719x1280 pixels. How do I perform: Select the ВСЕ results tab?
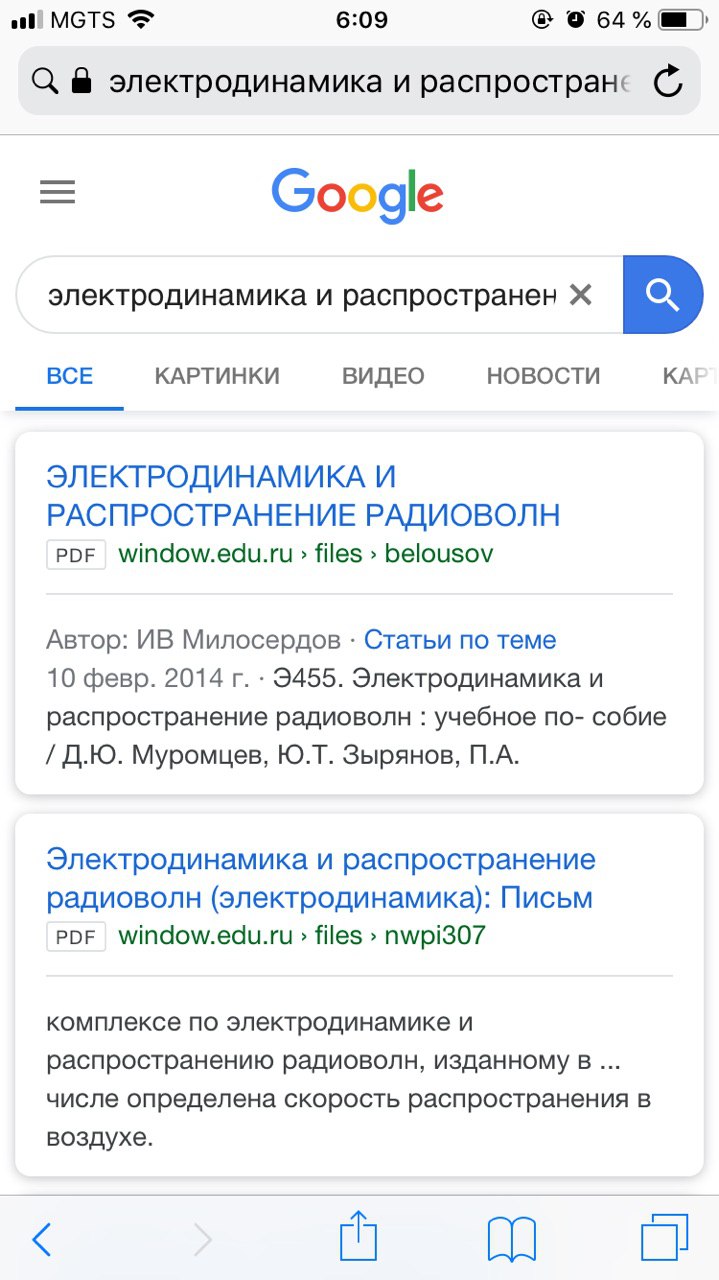(70, 376)
